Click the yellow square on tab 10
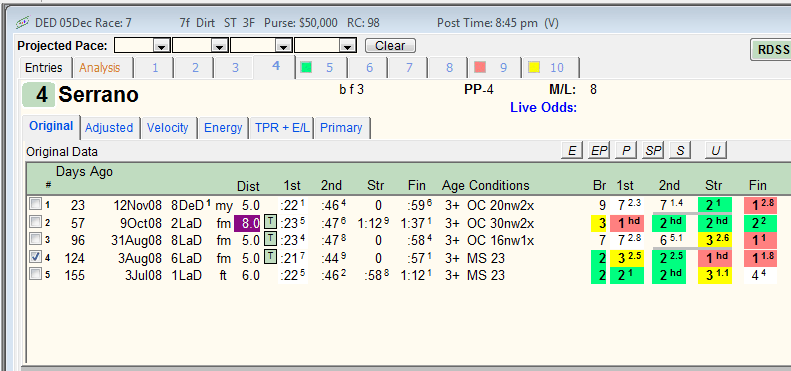The height and width of the screenshot is (371, 791). pyautogui.click(x=534, y=67)
